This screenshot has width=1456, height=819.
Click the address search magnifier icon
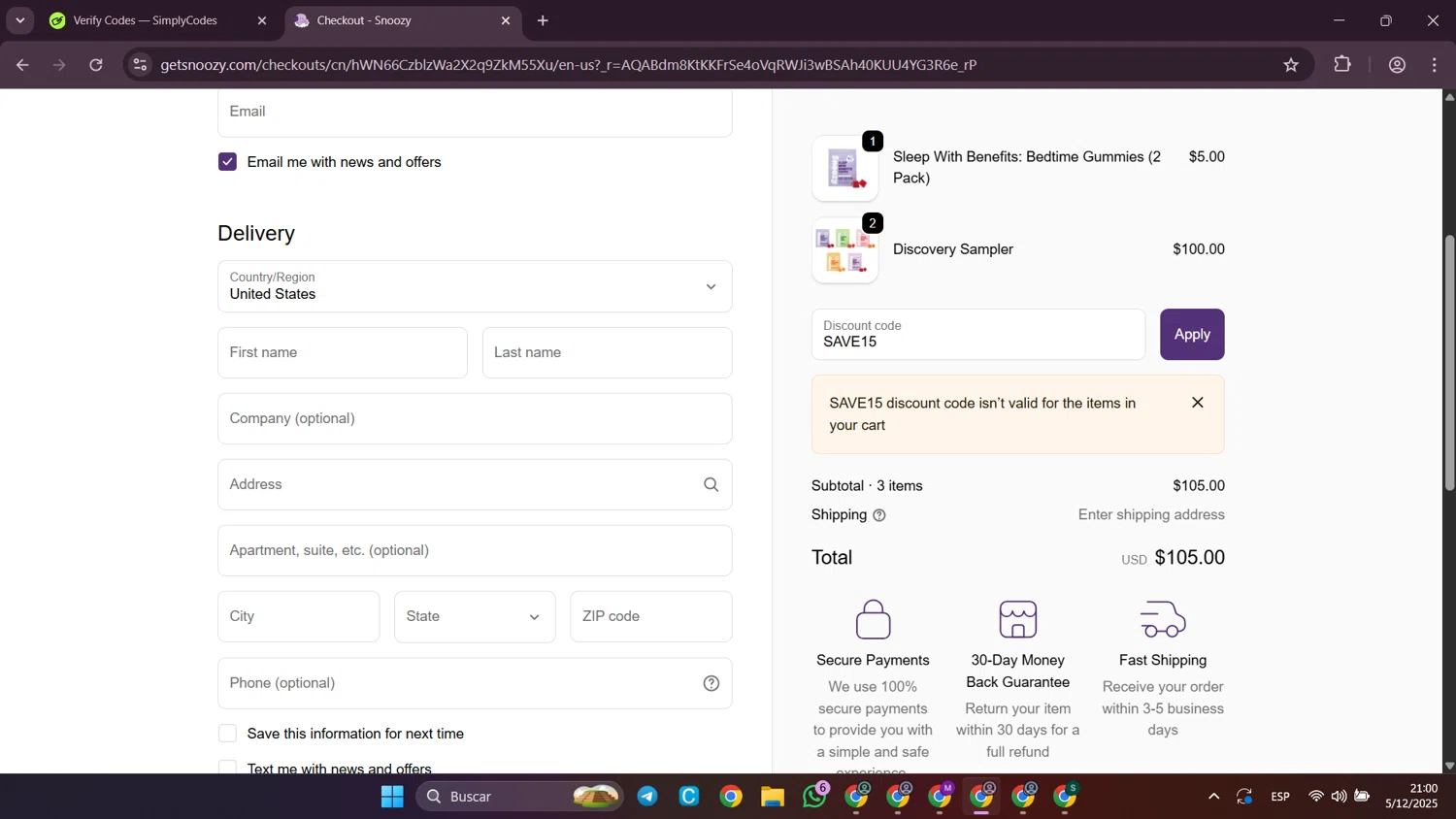point(711,484)
